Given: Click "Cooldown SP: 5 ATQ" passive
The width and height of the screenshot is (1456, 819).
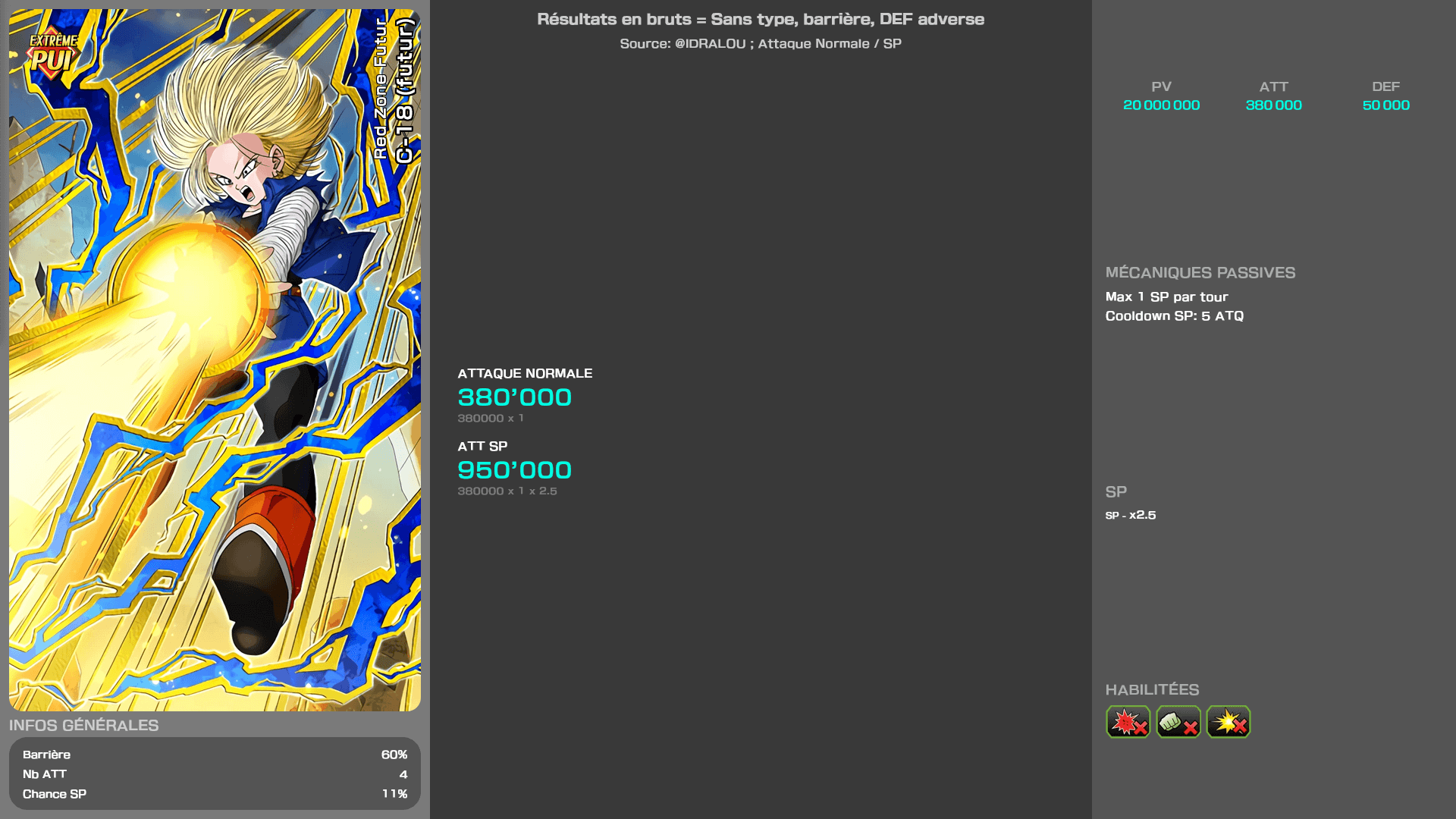Looking at the screenshot, I should point(1174,316).
